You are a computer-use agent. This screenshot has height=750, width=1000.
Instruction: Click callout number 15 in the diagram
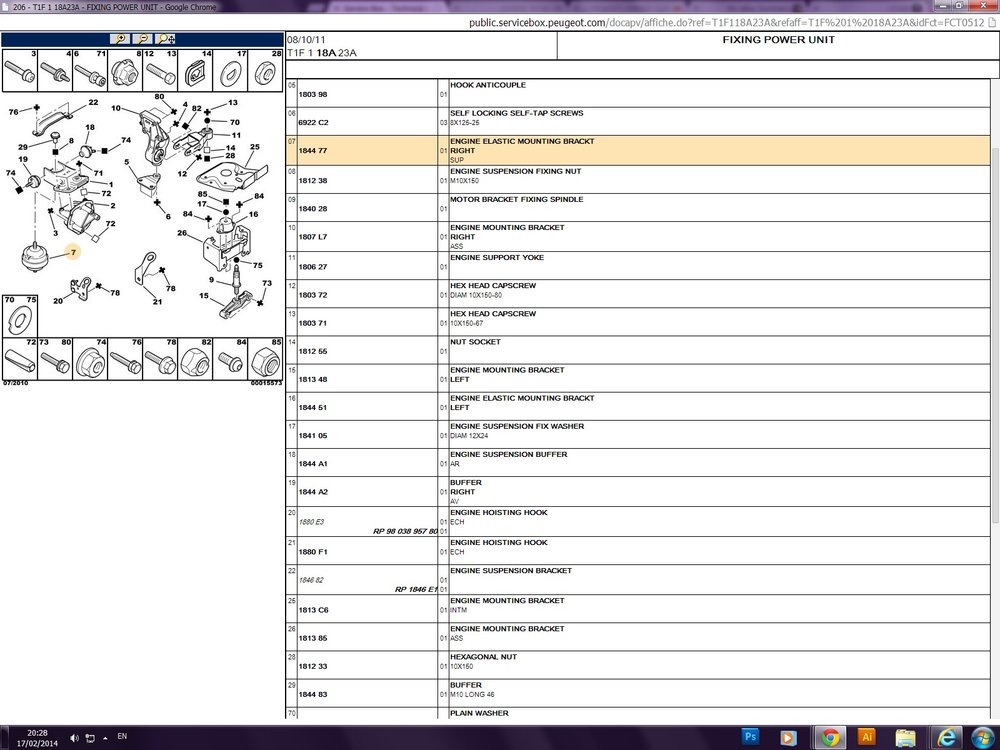[203, 295]
